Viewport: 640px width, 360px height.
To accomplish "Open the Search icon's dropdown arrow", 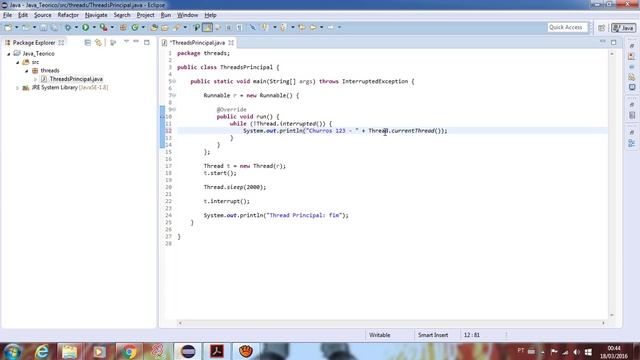I will (185, 27).
